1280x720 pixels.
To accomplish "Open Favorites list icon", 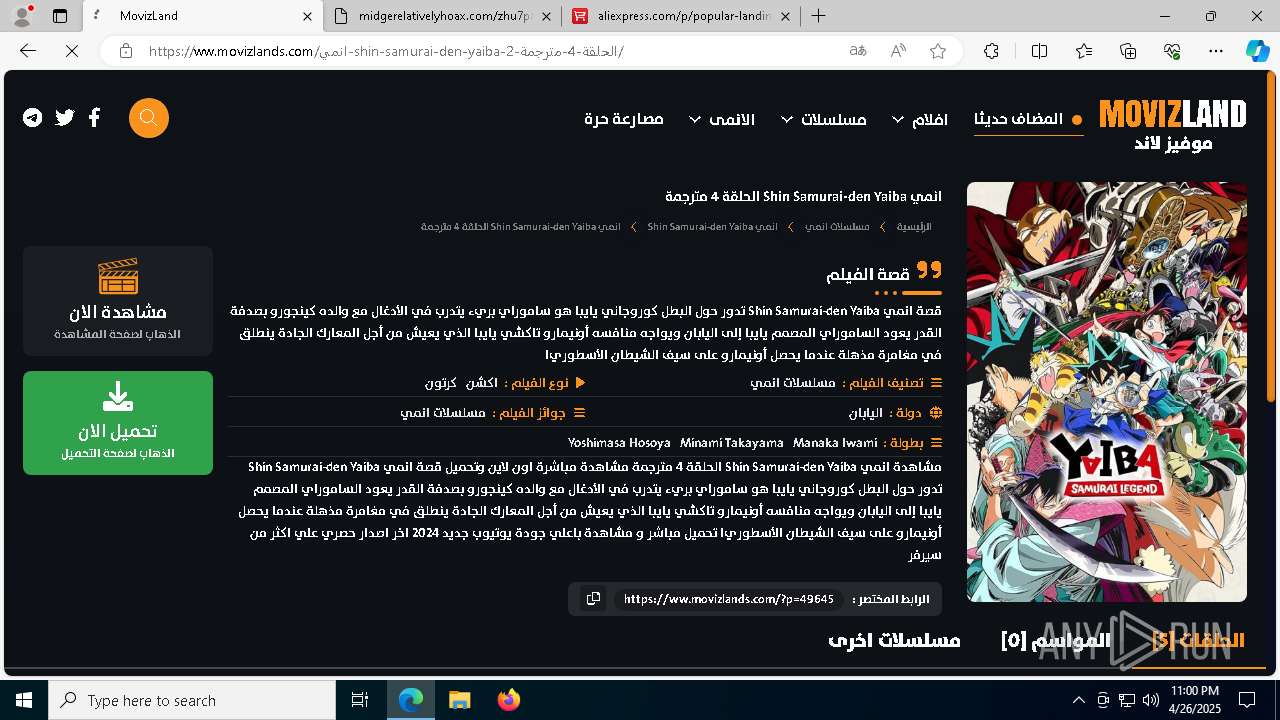I will (1084, 51).
